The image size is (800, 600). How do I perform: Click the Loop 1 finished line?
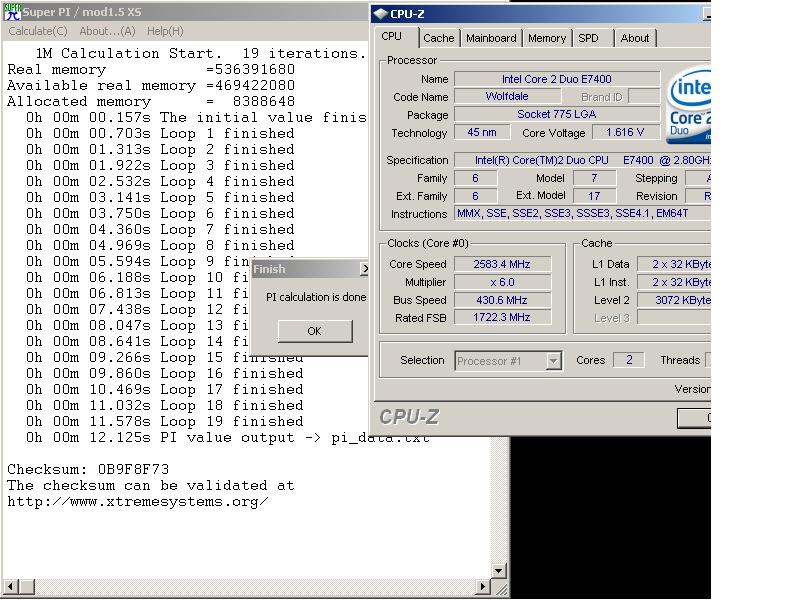[x=160, y=134]
